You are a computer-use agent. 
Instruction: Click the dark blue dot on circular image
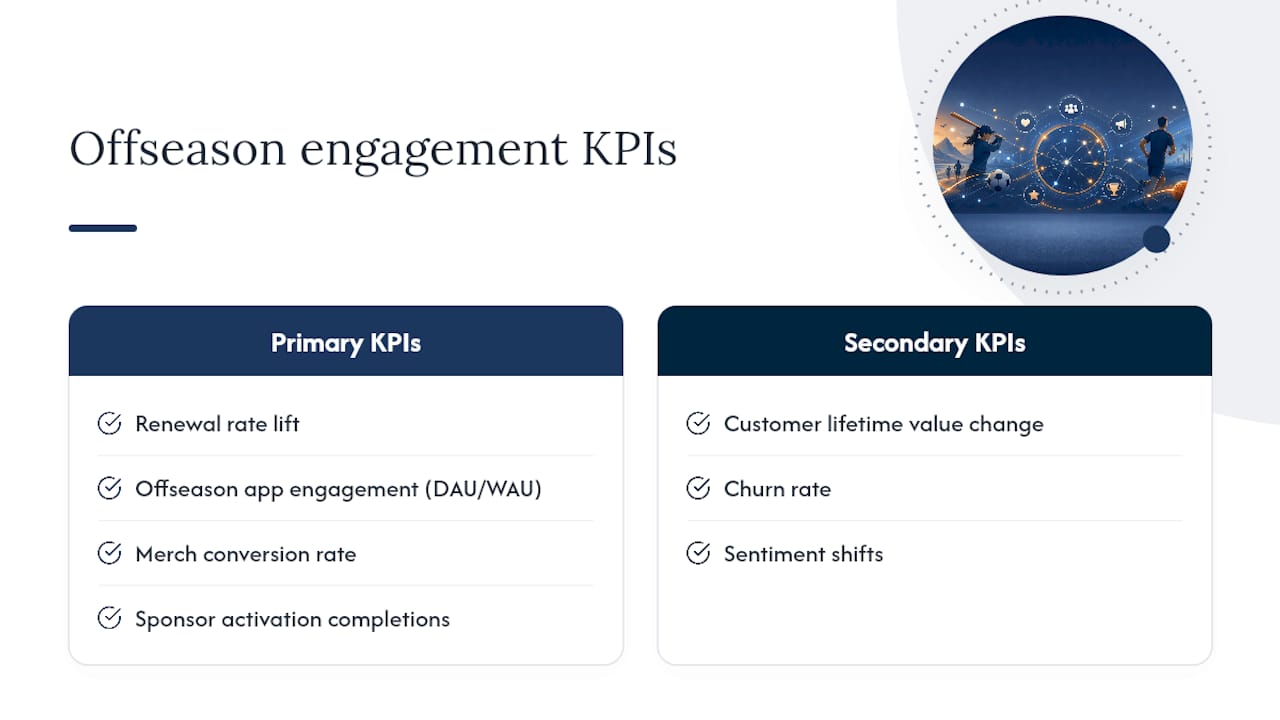[1156, 239]
